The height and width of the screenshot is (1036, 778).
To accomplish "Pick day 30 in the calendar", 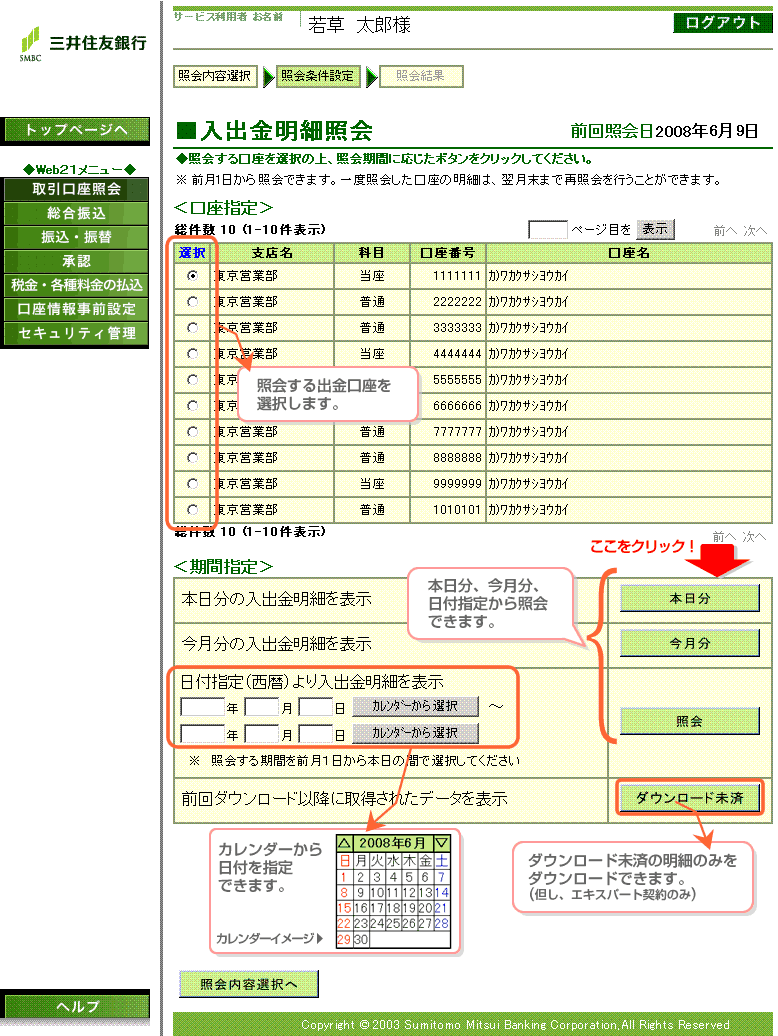I will point(361,940).
